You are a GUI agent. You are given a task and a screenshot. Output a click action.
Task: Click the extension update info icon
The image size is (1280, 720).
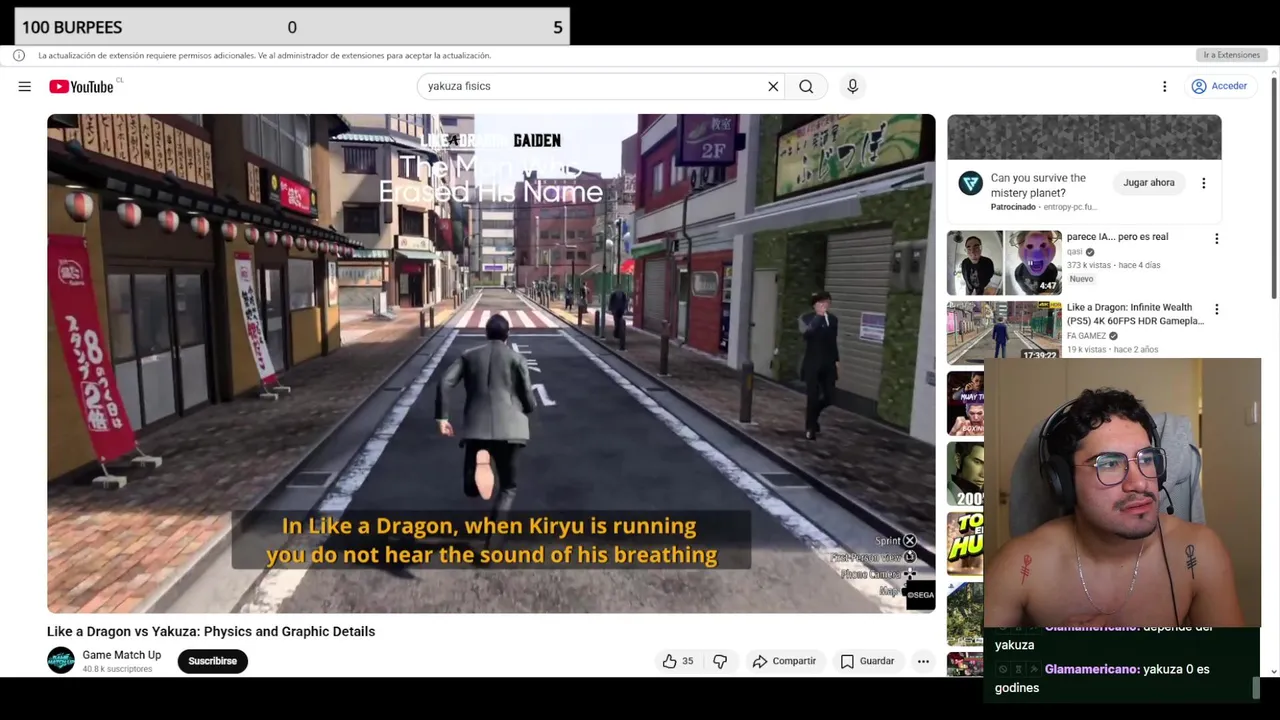tap(18, 55)
